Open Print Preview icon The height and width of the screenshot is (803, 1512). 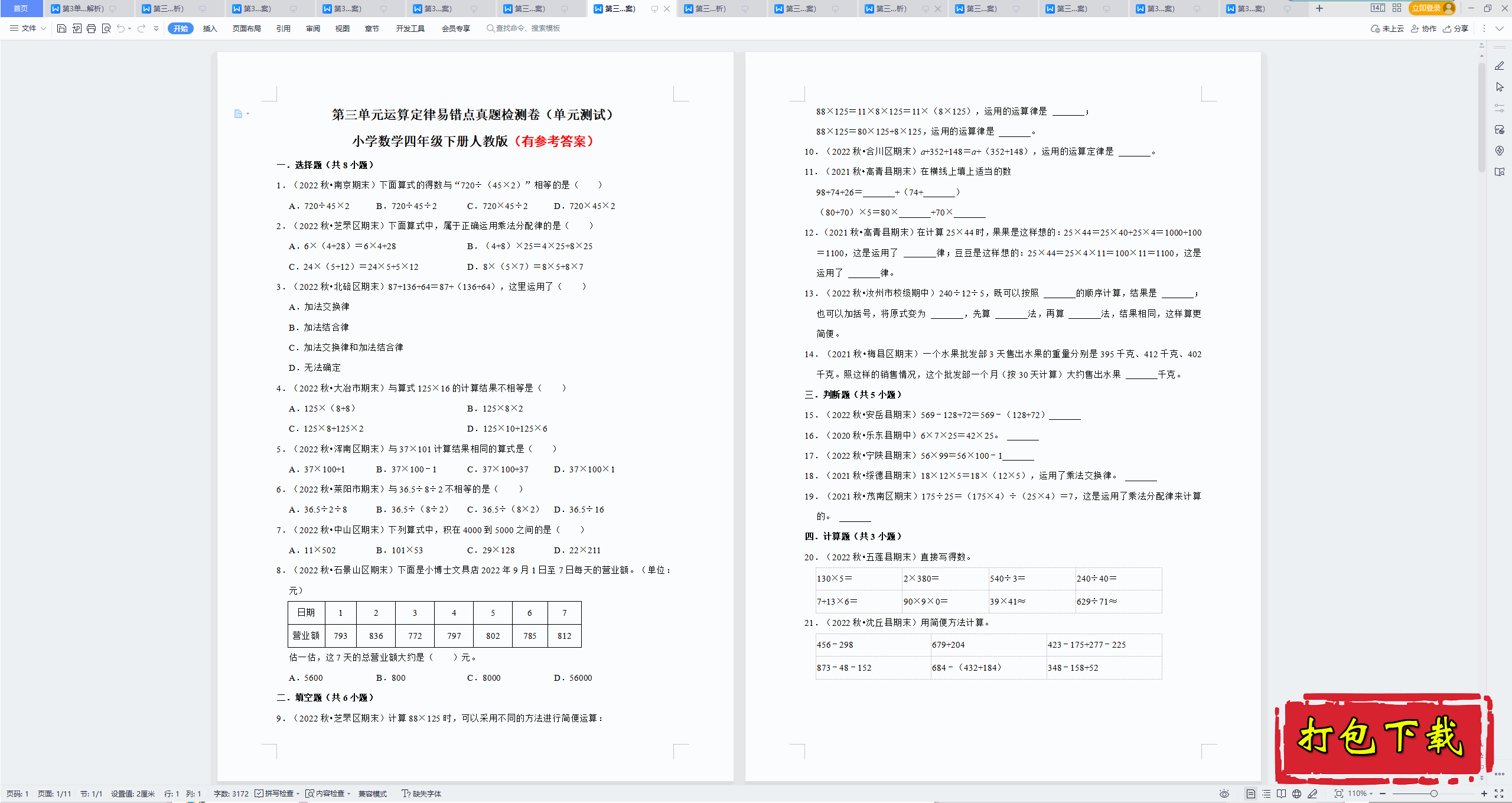106,28
